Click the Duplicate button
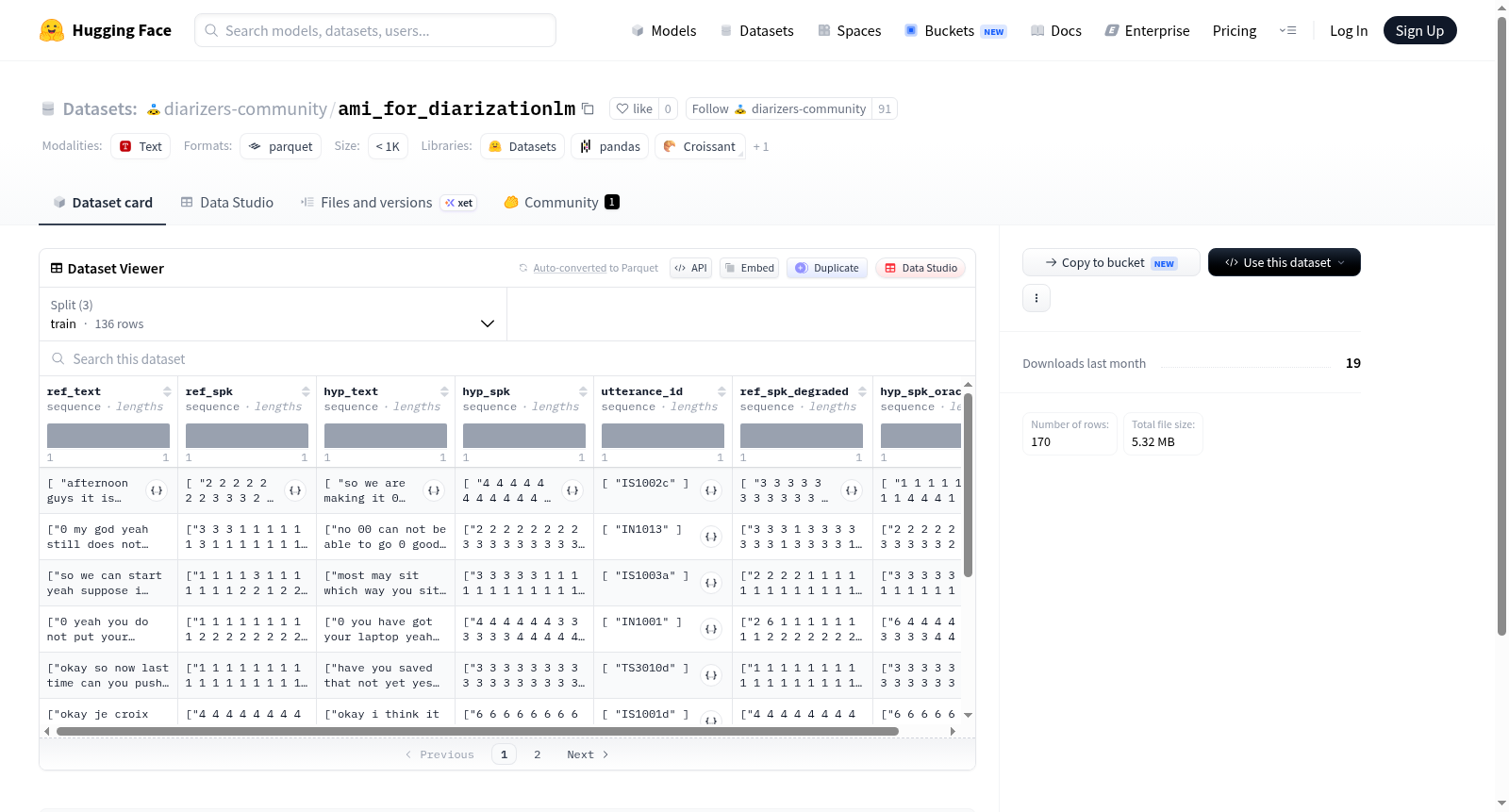 [x=827, y=268]
